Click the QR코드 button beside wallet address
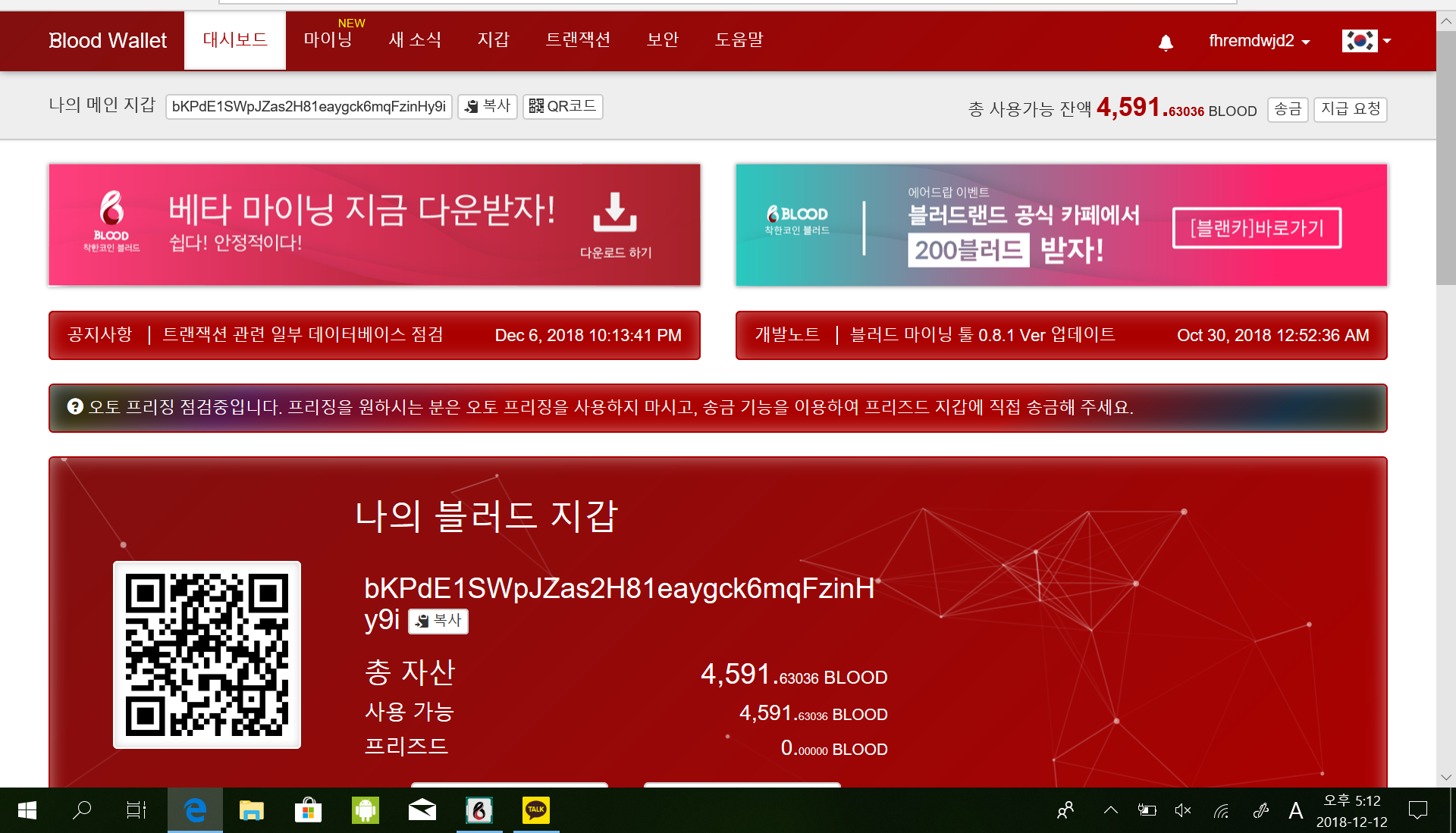This screenshot has width=1456, height=833. (563, 106)
